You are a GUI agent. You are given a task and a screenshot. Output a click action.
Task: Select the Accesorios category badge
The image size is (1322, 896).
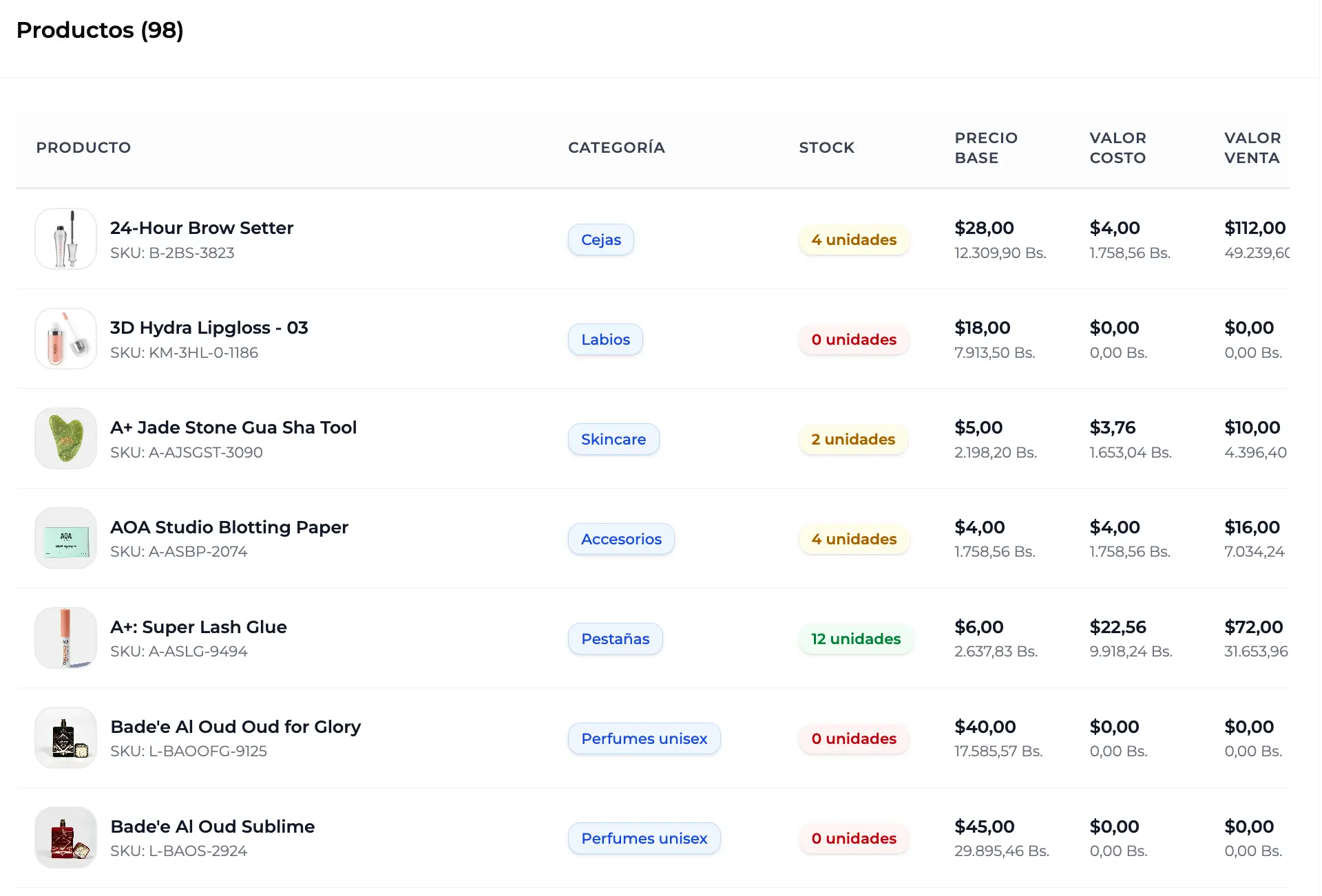[x=621, y=539]
